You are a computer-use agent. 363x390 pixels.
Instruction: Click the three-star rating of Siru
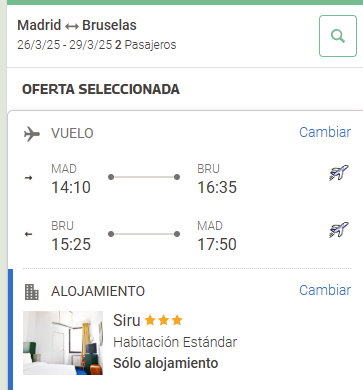point(164,321)
